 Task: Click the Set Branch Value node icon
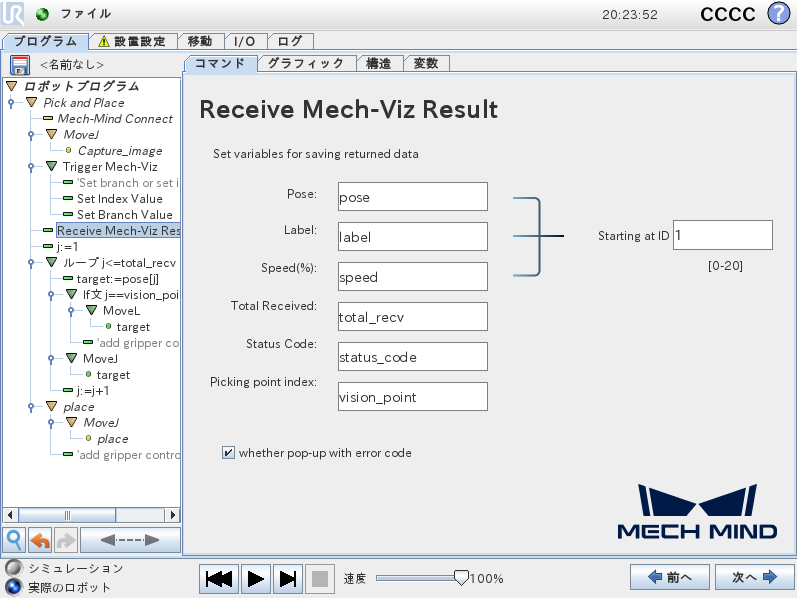pyautogui.click(x=68, y=214)
